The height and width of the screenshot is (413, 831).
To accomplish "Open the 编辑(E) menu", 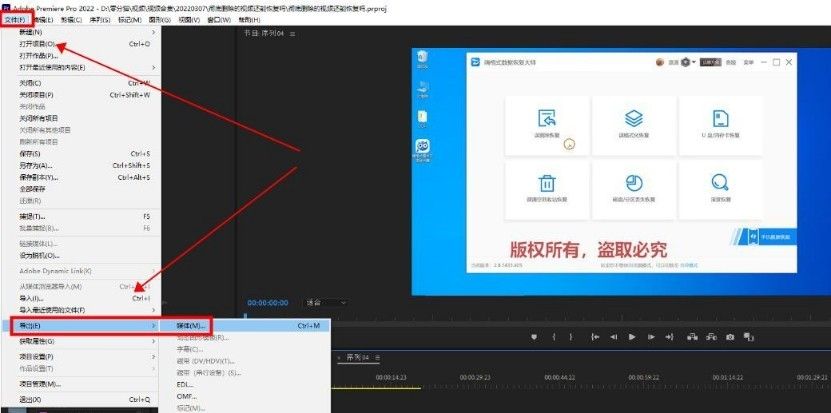I will pos(43,20).
